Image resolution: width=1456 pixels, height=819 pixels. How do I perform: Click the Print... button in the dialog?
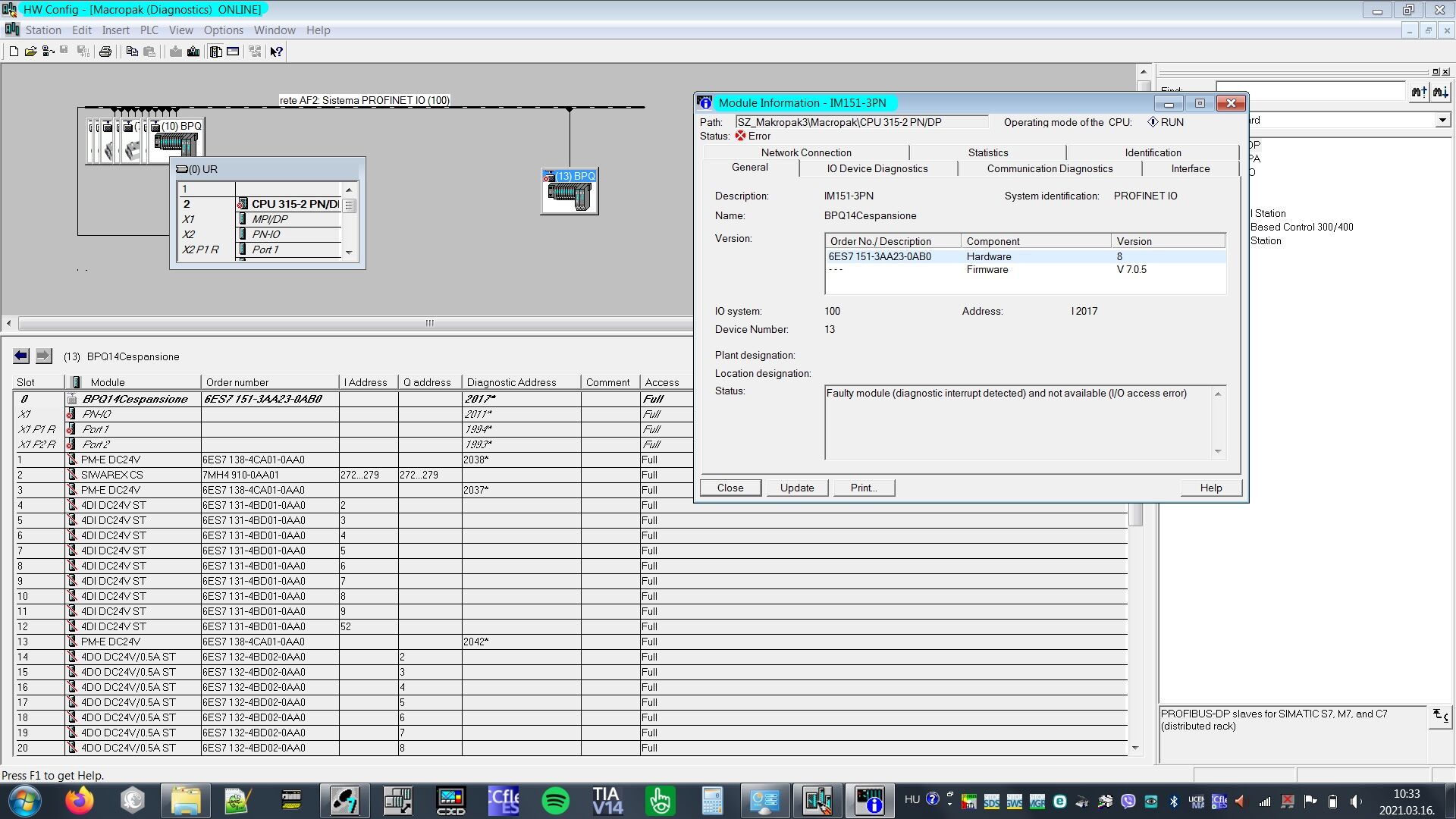[864, 488]
